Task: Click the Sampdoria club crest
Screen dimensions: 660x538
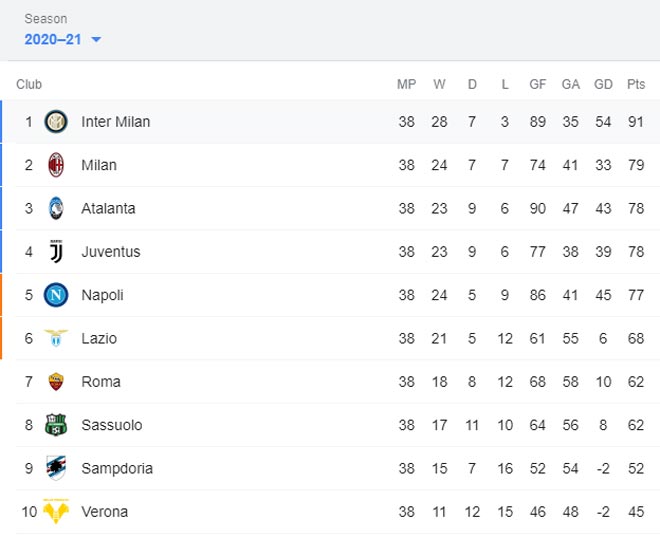Action: pyautogui.click(x=56, y=468)
